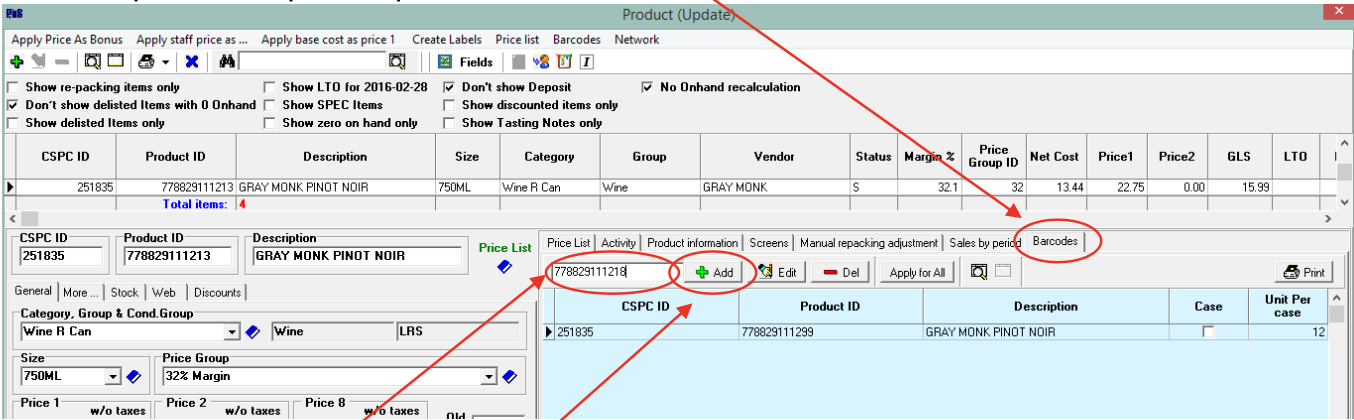
Task: Open the Sales by period tab
Action: click(x=985, y=243)
